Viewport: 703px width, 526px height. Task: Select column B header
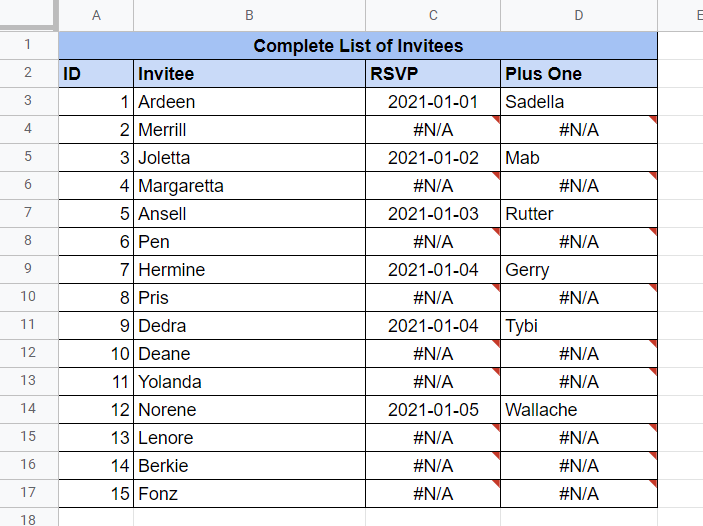coord(249,15)
